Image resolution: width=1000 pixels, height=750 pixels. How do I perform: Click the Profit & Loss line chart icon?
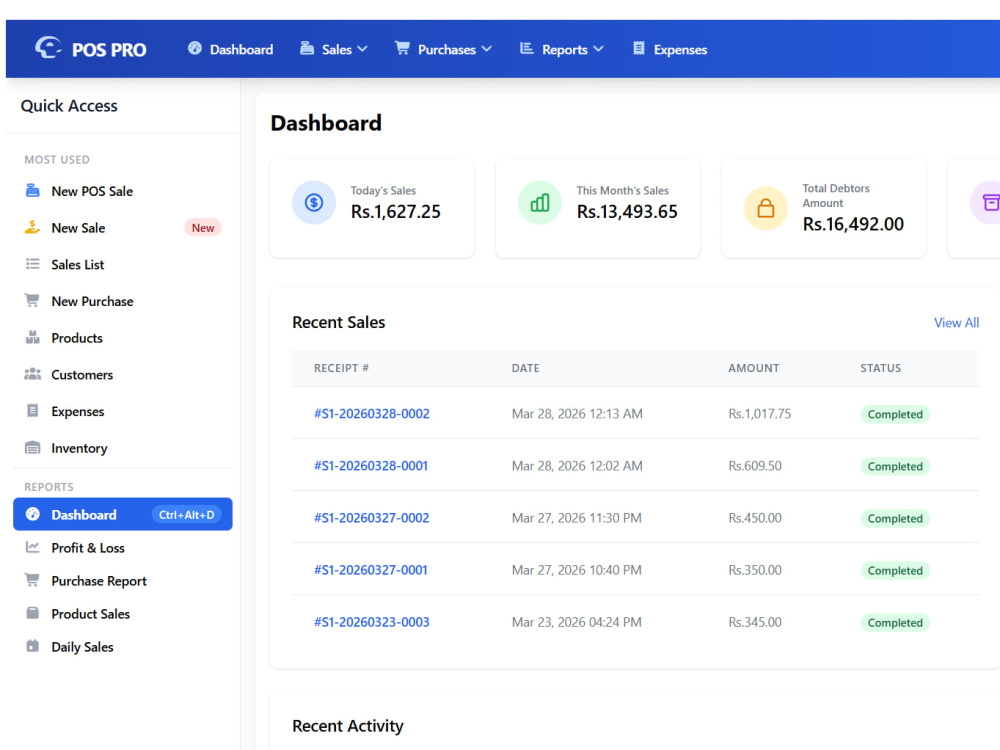tap(33, 547)
